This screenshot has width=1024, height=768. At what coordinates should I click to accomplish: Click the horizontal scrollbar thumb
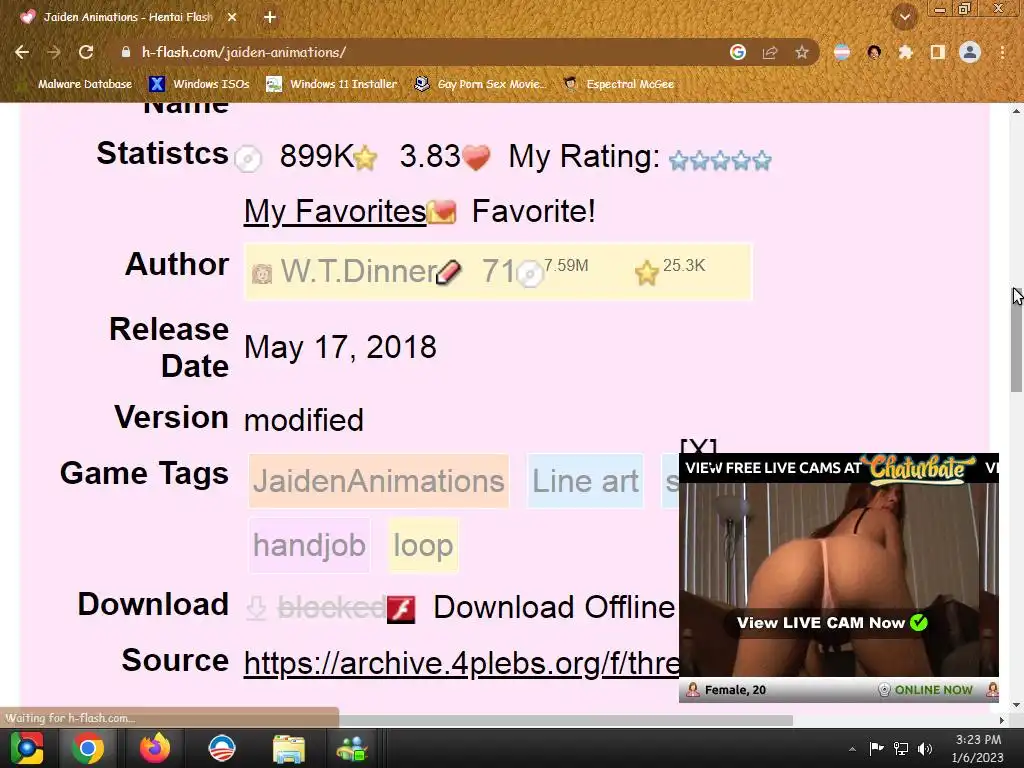[566, 720]
